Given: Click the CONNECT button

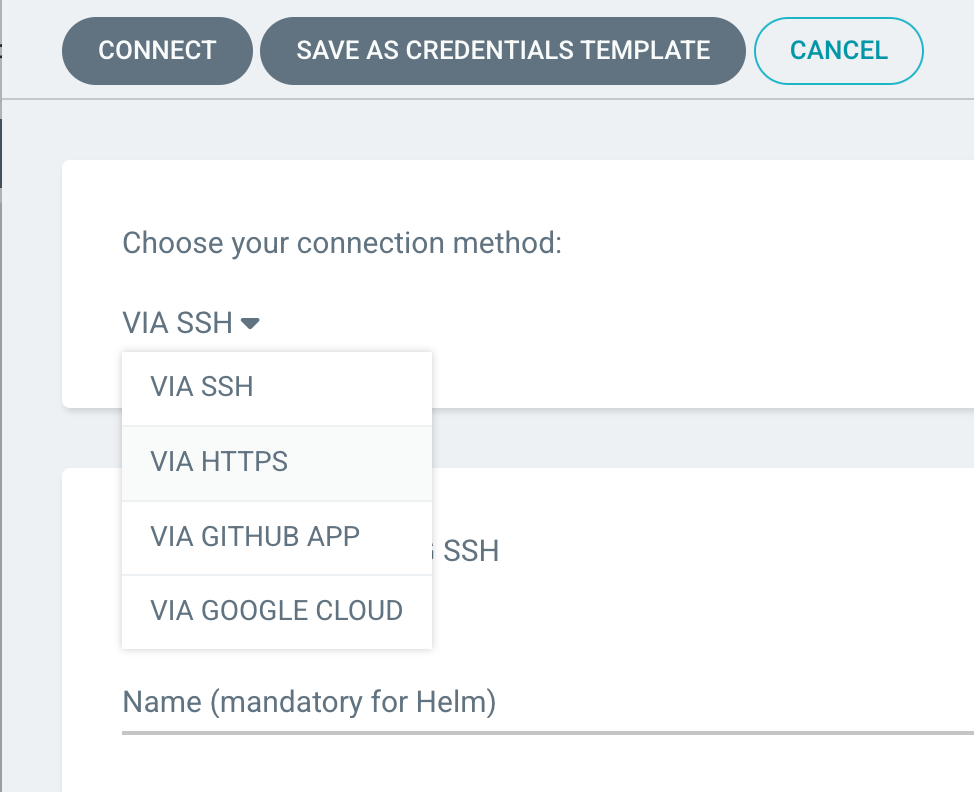Looking at the screenshot, I should pyautogui.click(x=157, y=50).
